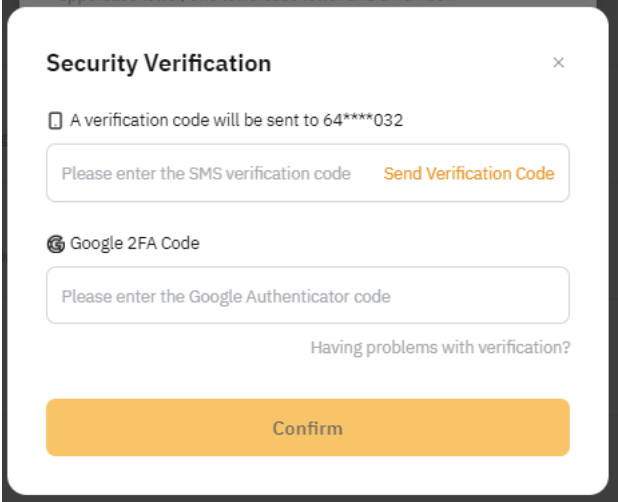Click the 'Please enter the Google Authenticator' placeholder
Screen dimensions: 618x502
(226, 296)
